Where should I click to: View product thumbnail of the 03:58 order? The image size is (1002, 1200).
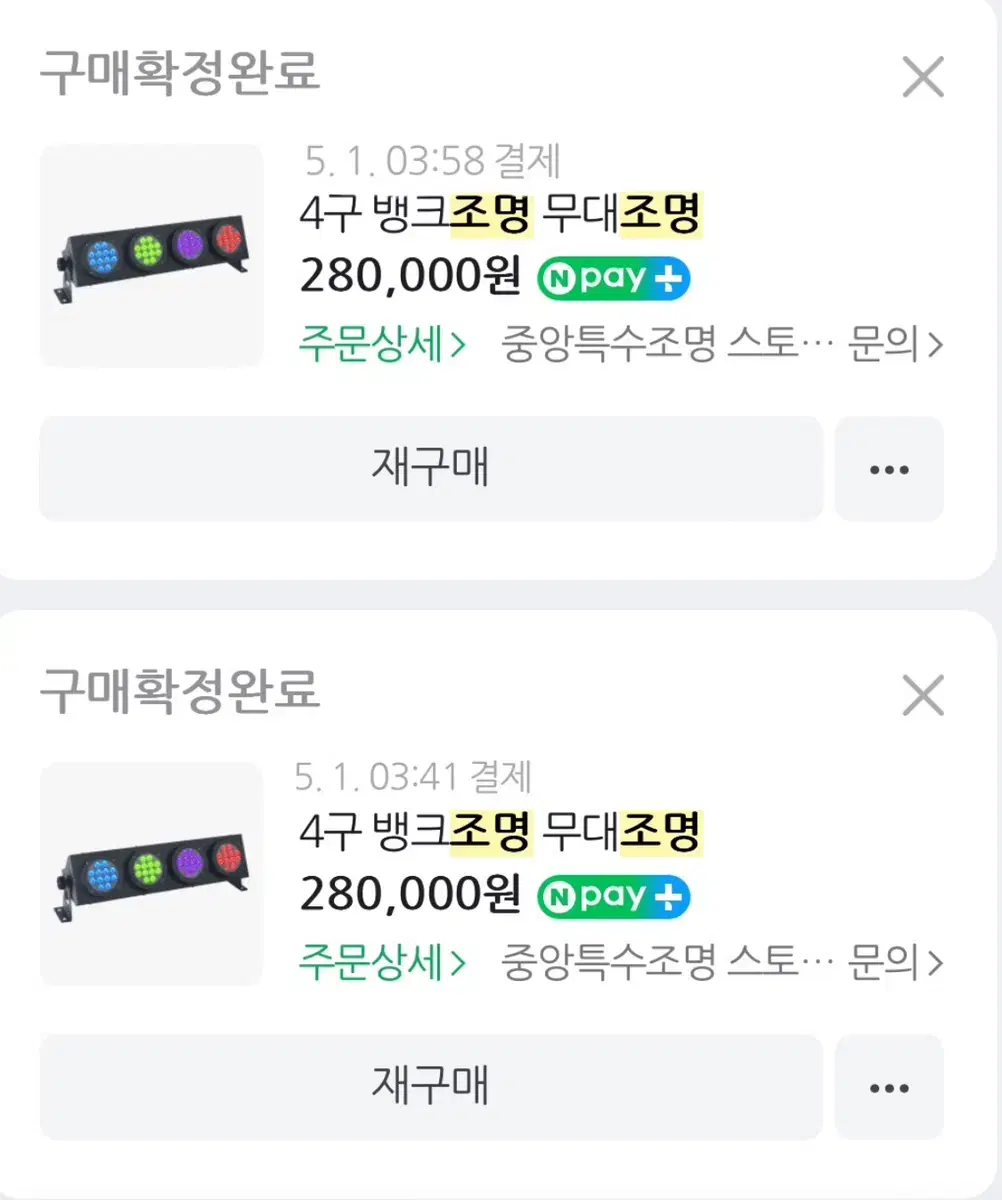pyautogui.click(x=152, y=256)
